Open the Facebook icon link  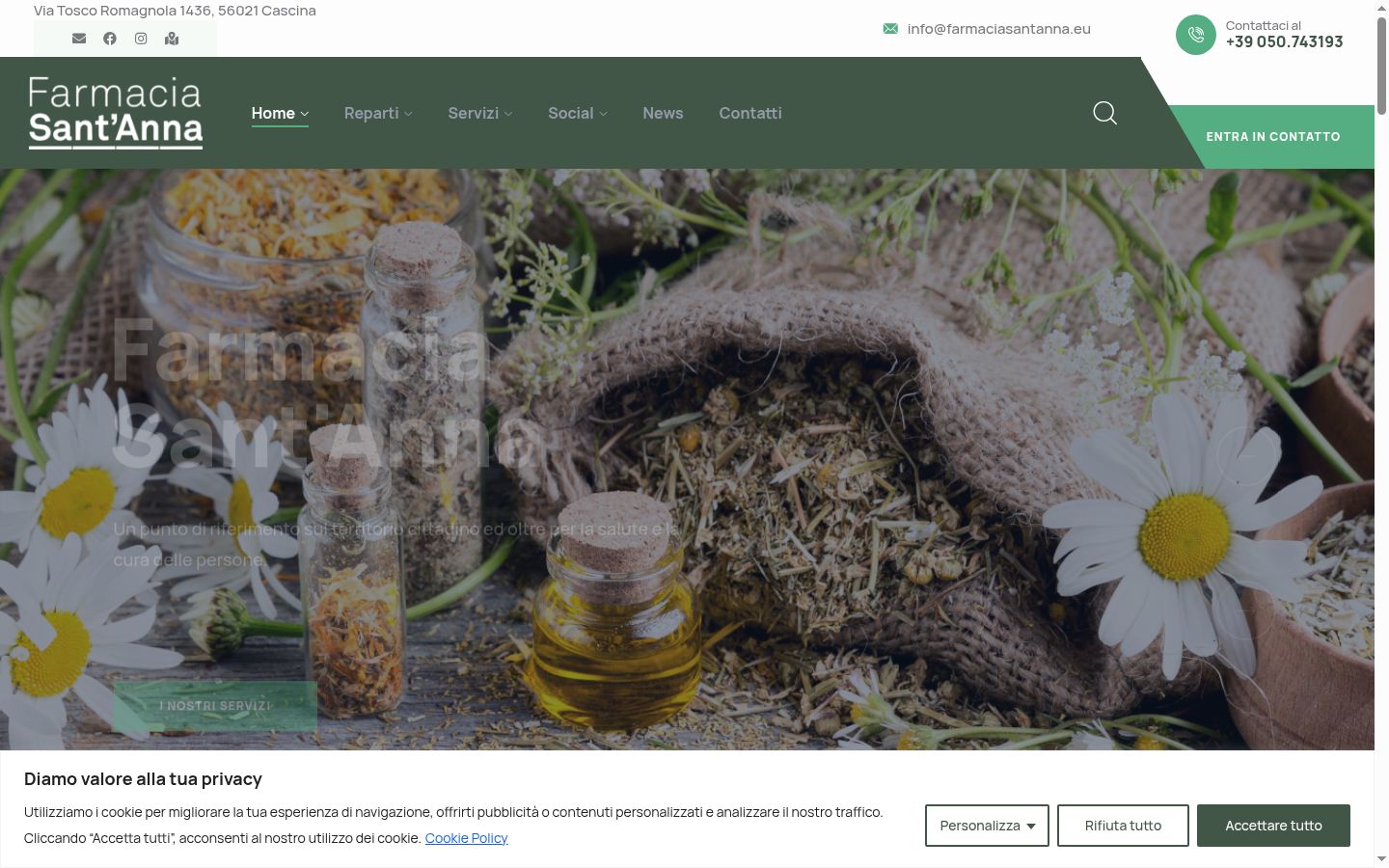110,39
